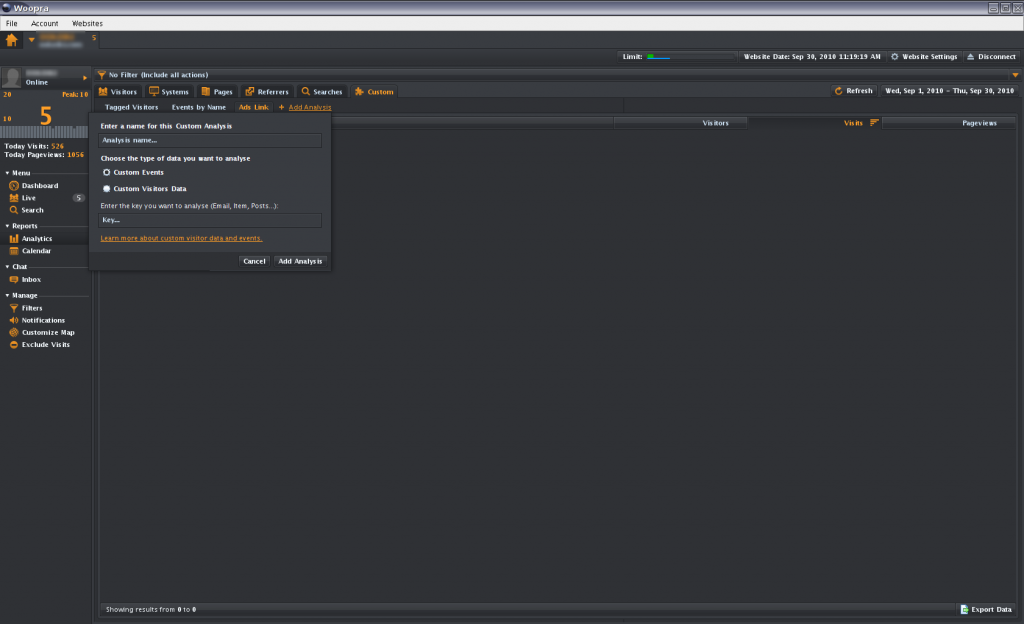Click the Key input field

[210, 220]
